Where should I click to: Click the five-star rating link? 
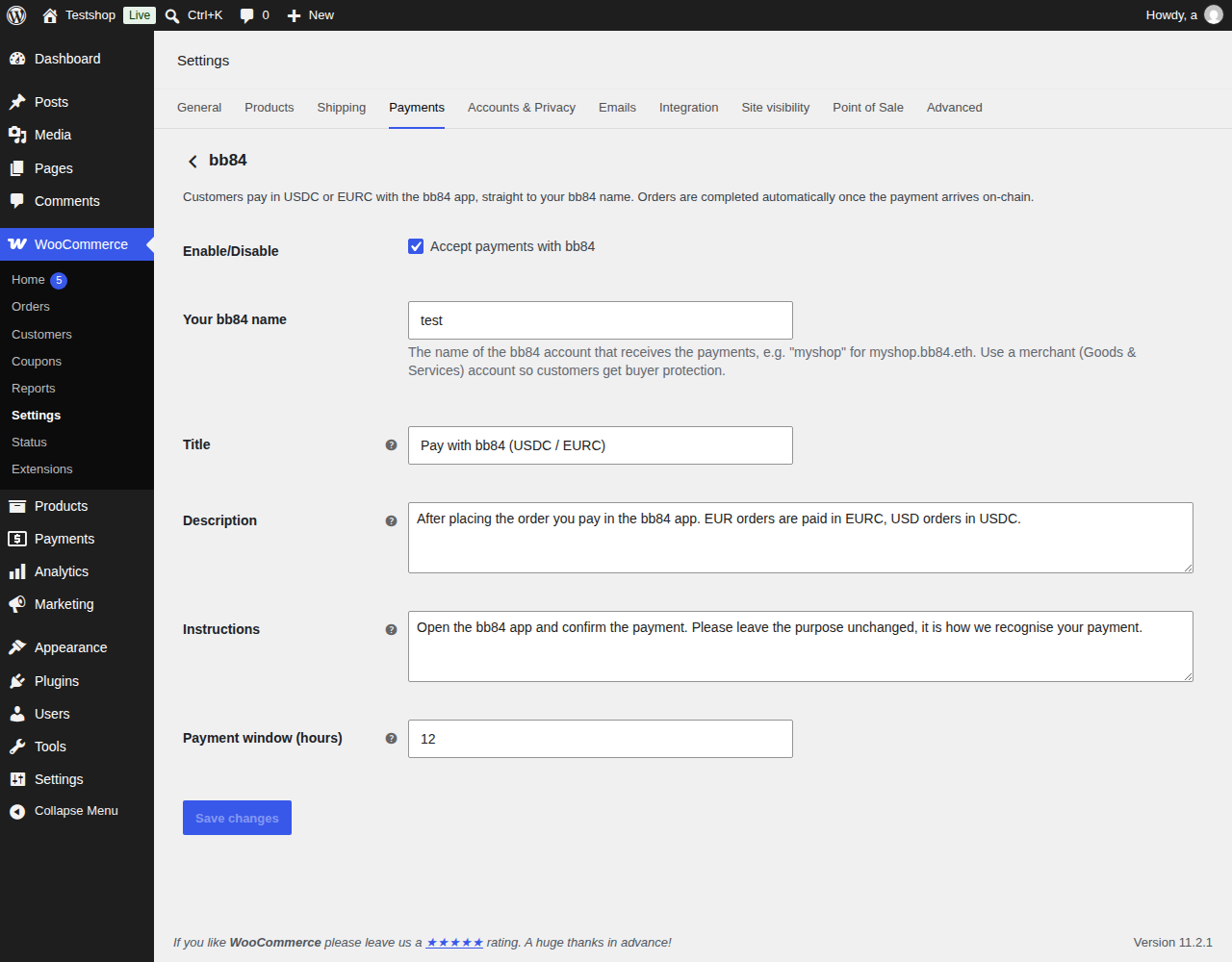(454, 943)
